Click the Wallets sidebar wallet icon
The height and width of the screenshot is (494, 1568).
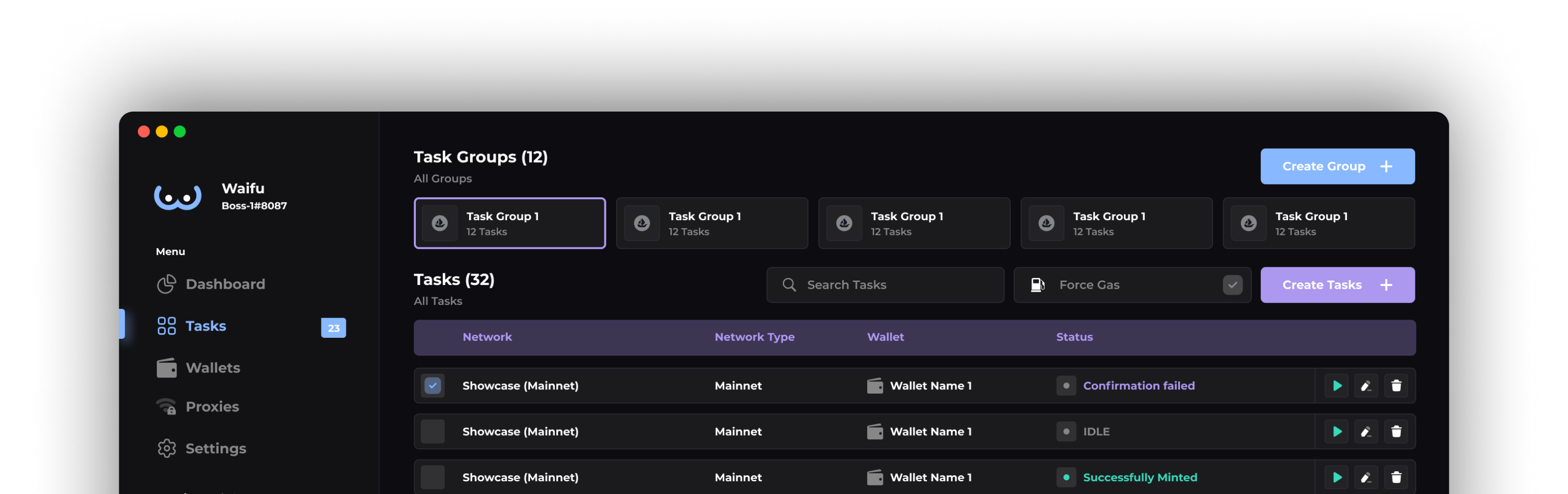(166, 368)
